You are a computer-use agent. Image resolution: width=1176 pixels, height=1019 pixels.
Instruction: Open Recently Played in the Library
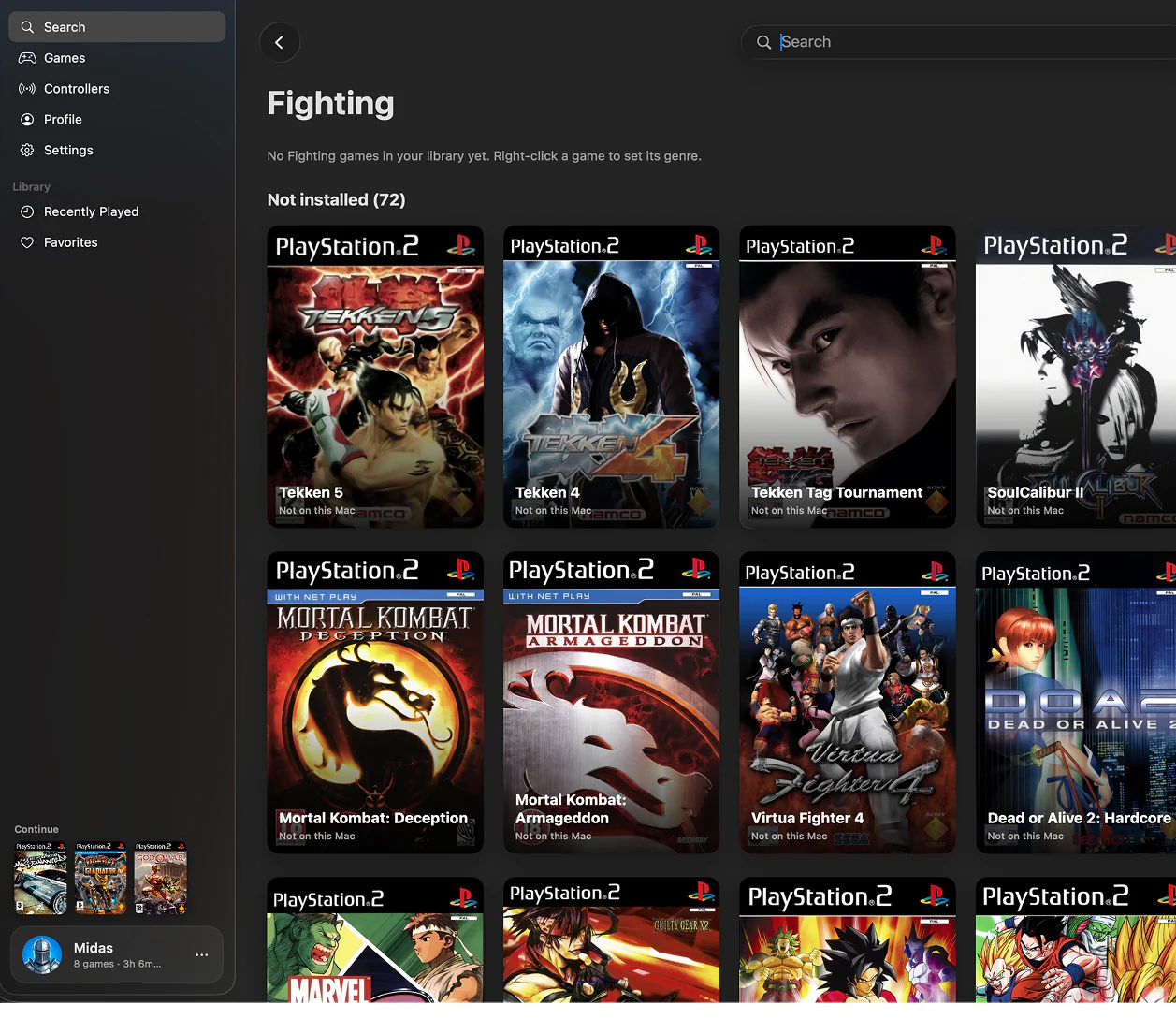(x=117, y=211)
